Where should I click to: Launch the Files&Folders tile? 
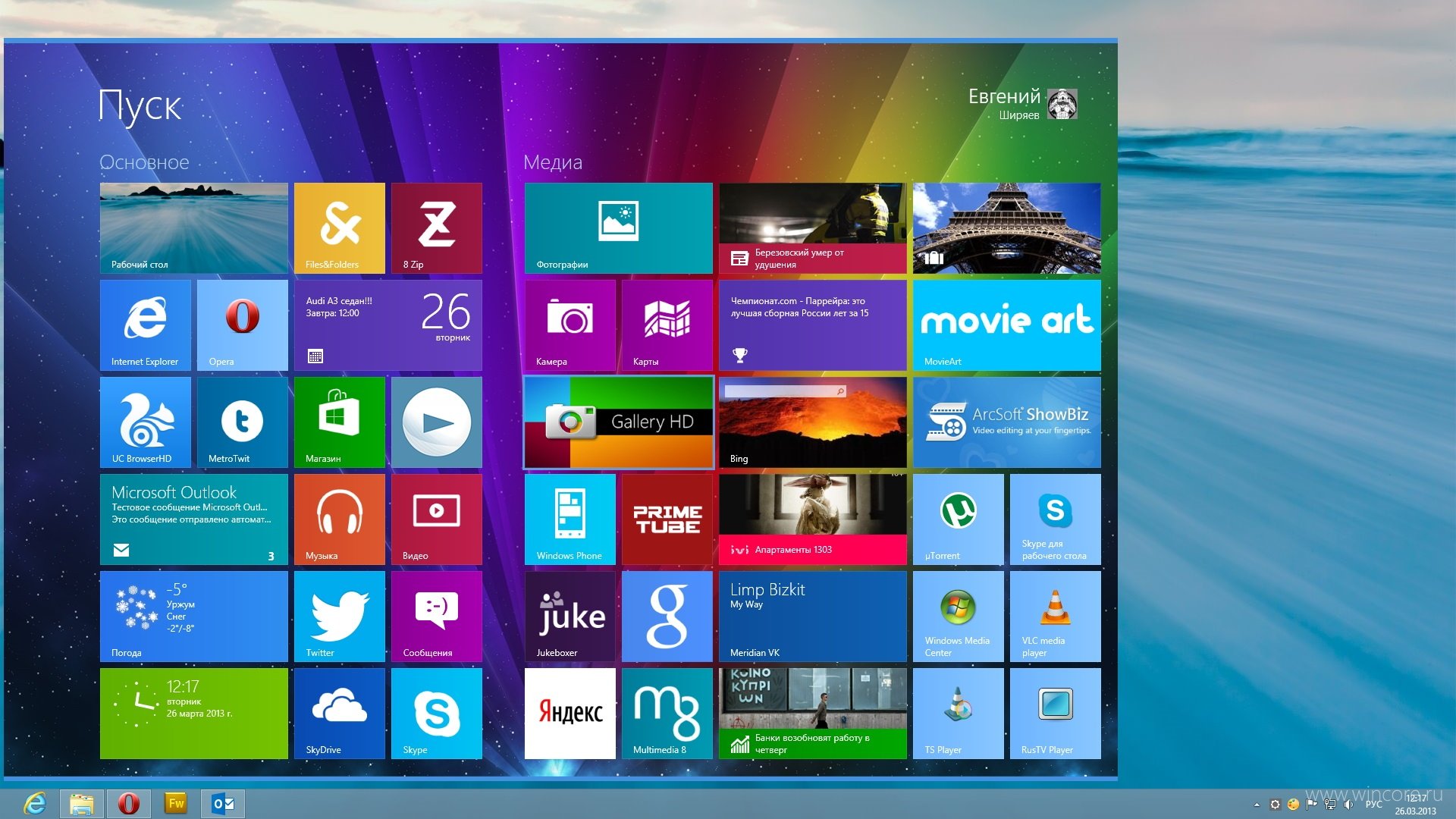click(x=339, y=228)
